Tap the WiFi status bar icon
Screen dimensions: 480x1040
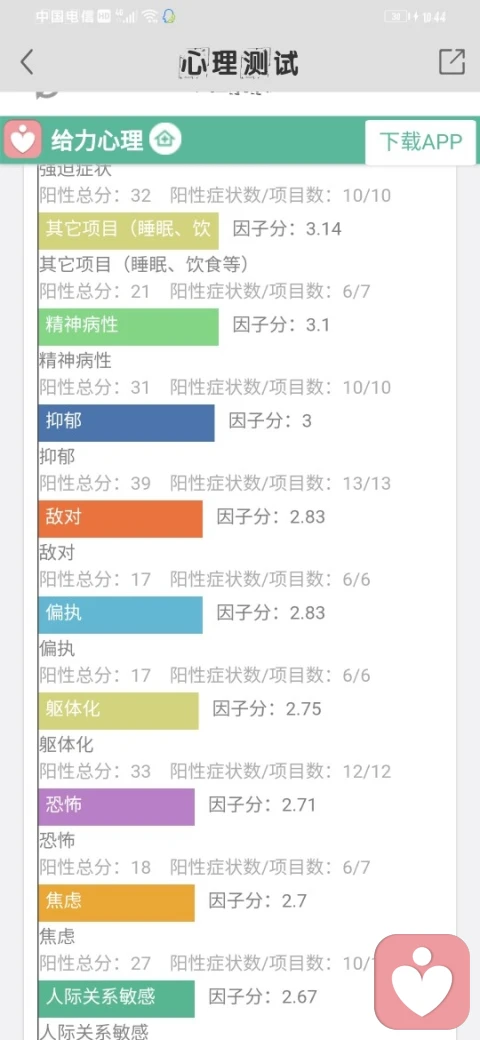[x=149, y=17]
